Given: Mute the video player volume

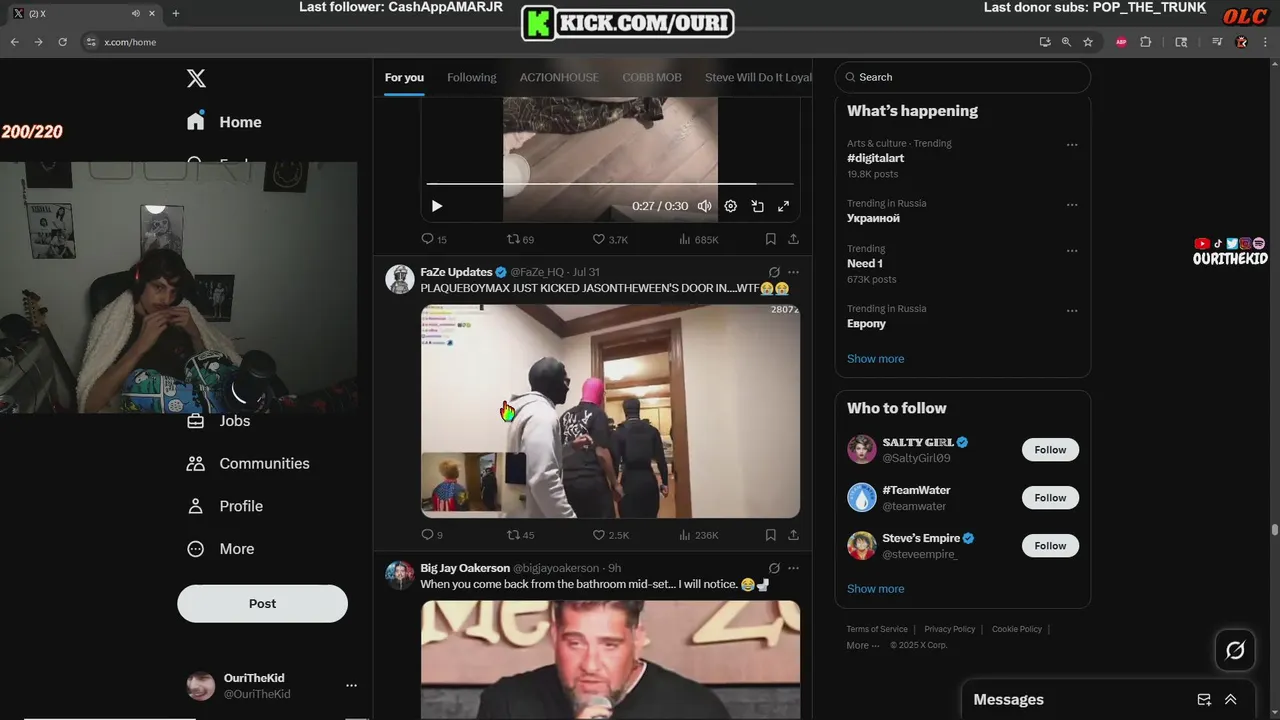Looking at the screenshot, I should (x=705, y=206).
